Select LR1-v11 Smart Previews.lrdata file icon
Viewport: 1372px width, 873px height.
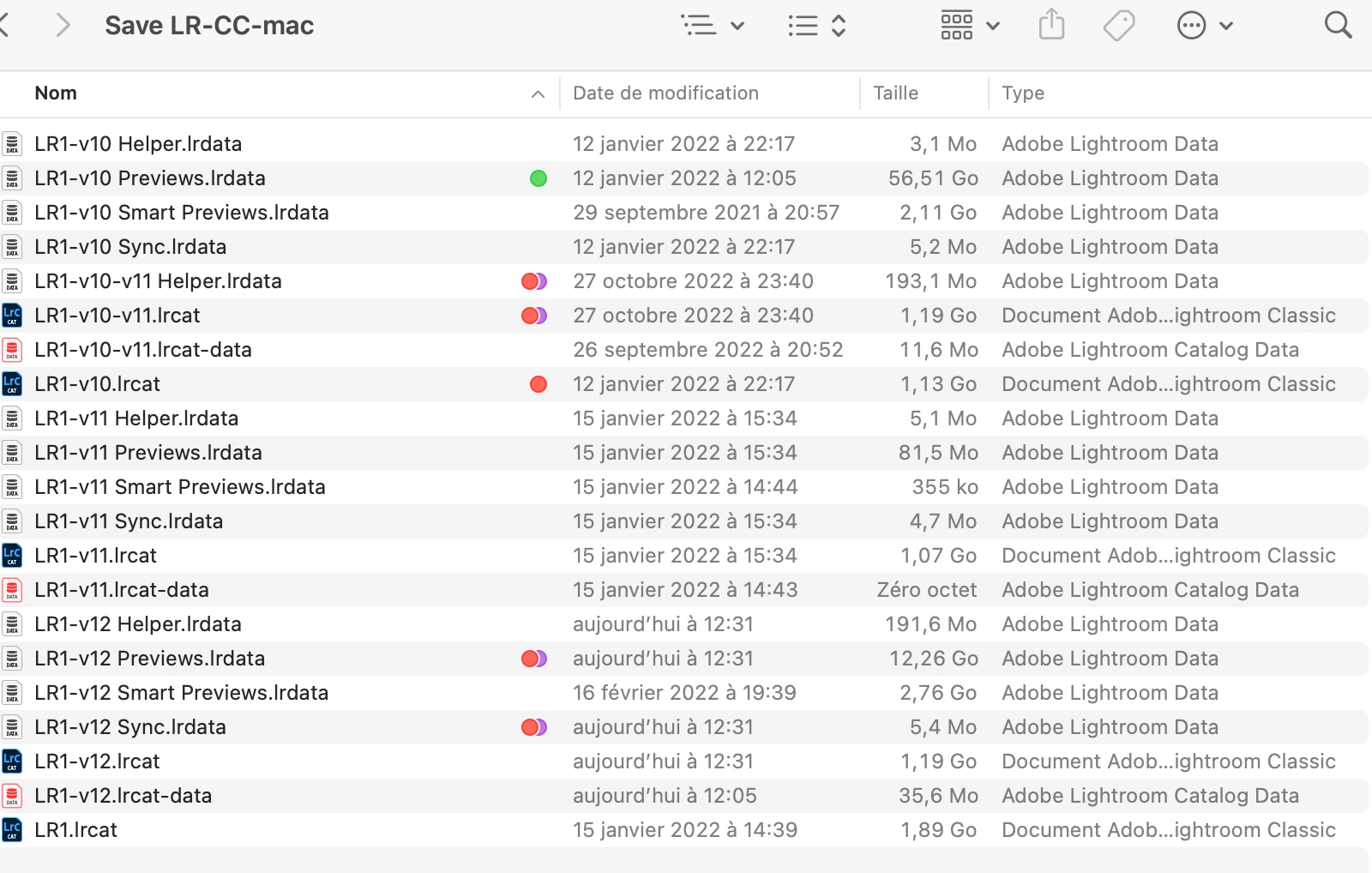coord(12,487)
